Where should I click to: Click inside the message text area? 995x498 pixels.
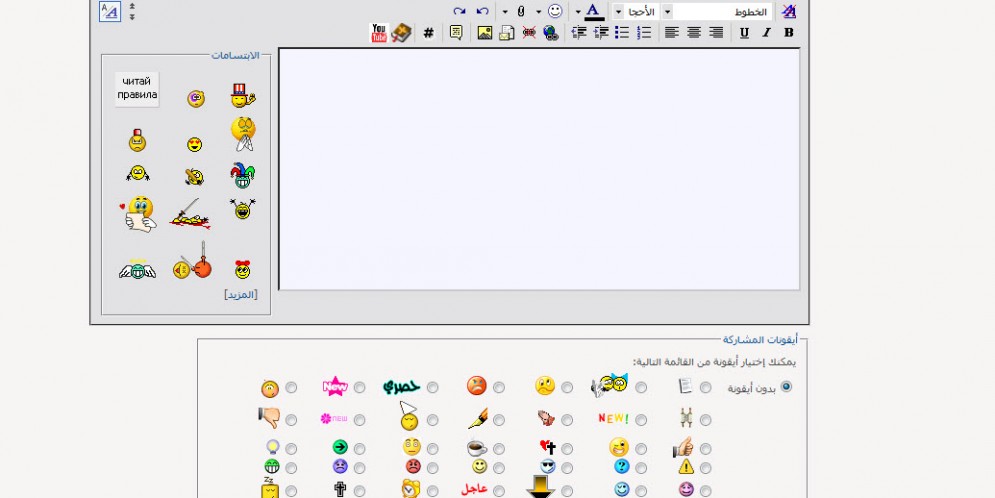tap(539, 169)
